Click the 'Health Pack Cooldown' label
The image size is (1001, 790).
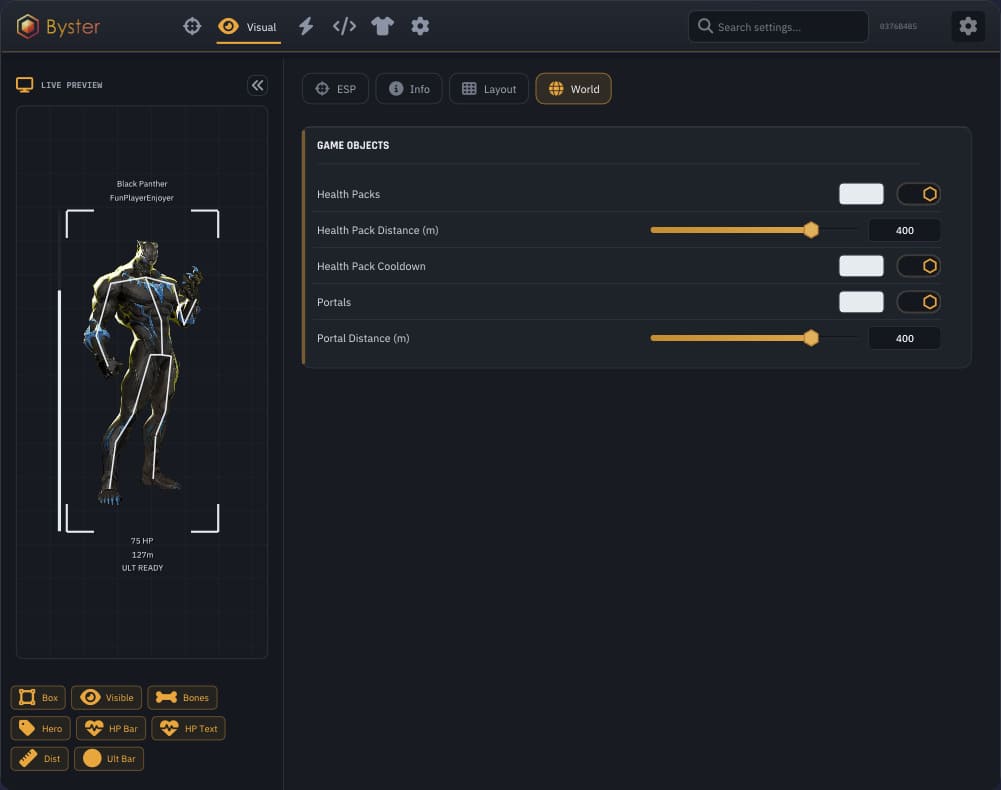click(x=371, y=266)
